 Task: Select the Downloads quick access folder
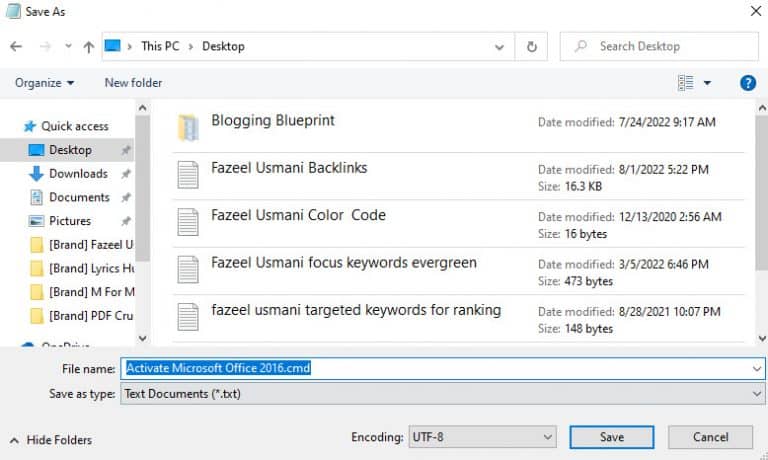pos(78,173)
